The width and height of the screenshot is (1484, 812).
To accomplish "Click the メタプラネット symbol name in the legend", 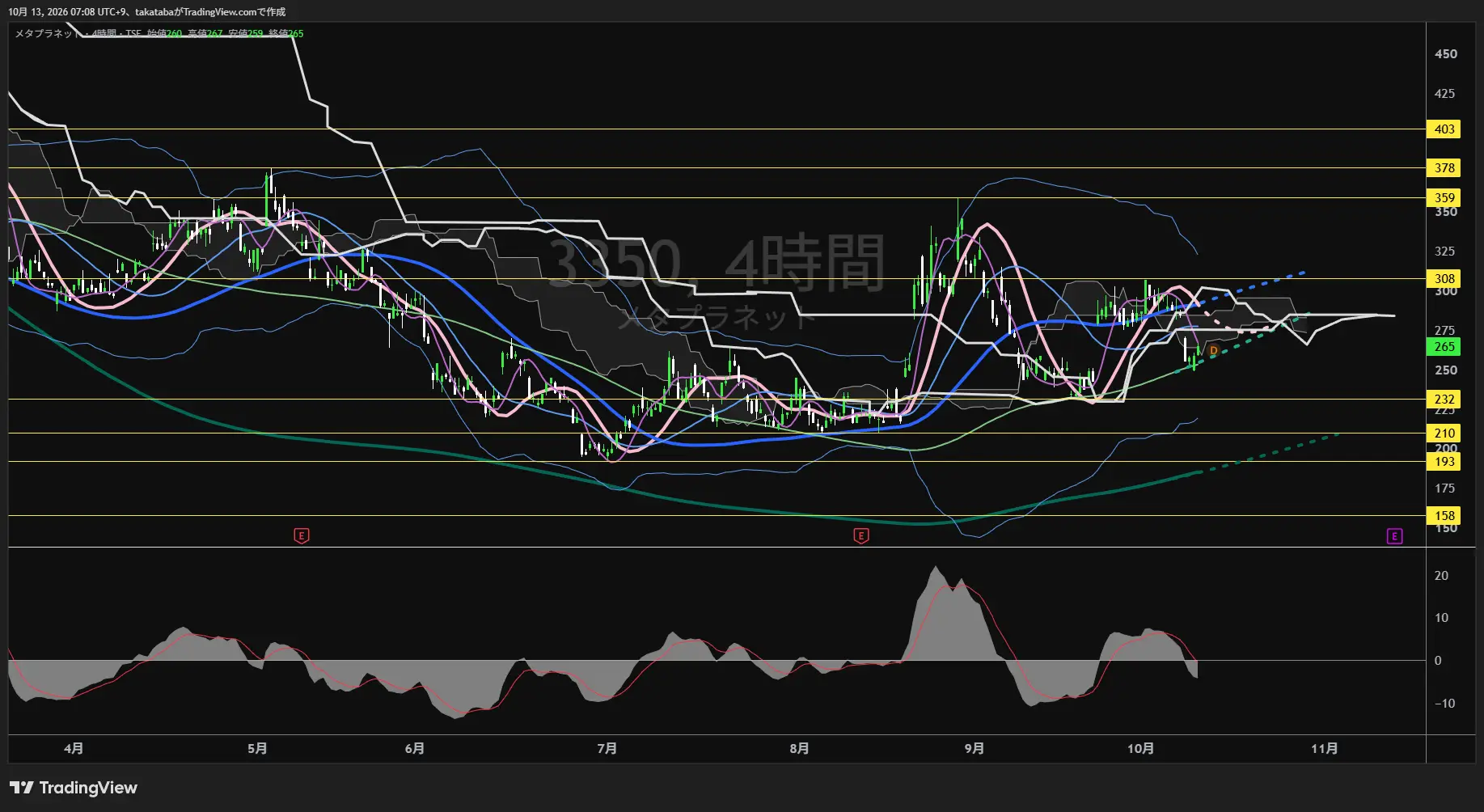I will point(49,33).
